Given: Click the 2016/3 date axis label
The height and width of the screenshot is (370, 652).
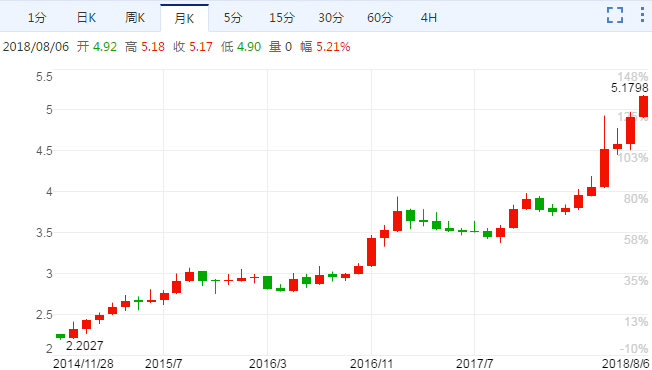Looking at the screenshot, I should (267, 363).
